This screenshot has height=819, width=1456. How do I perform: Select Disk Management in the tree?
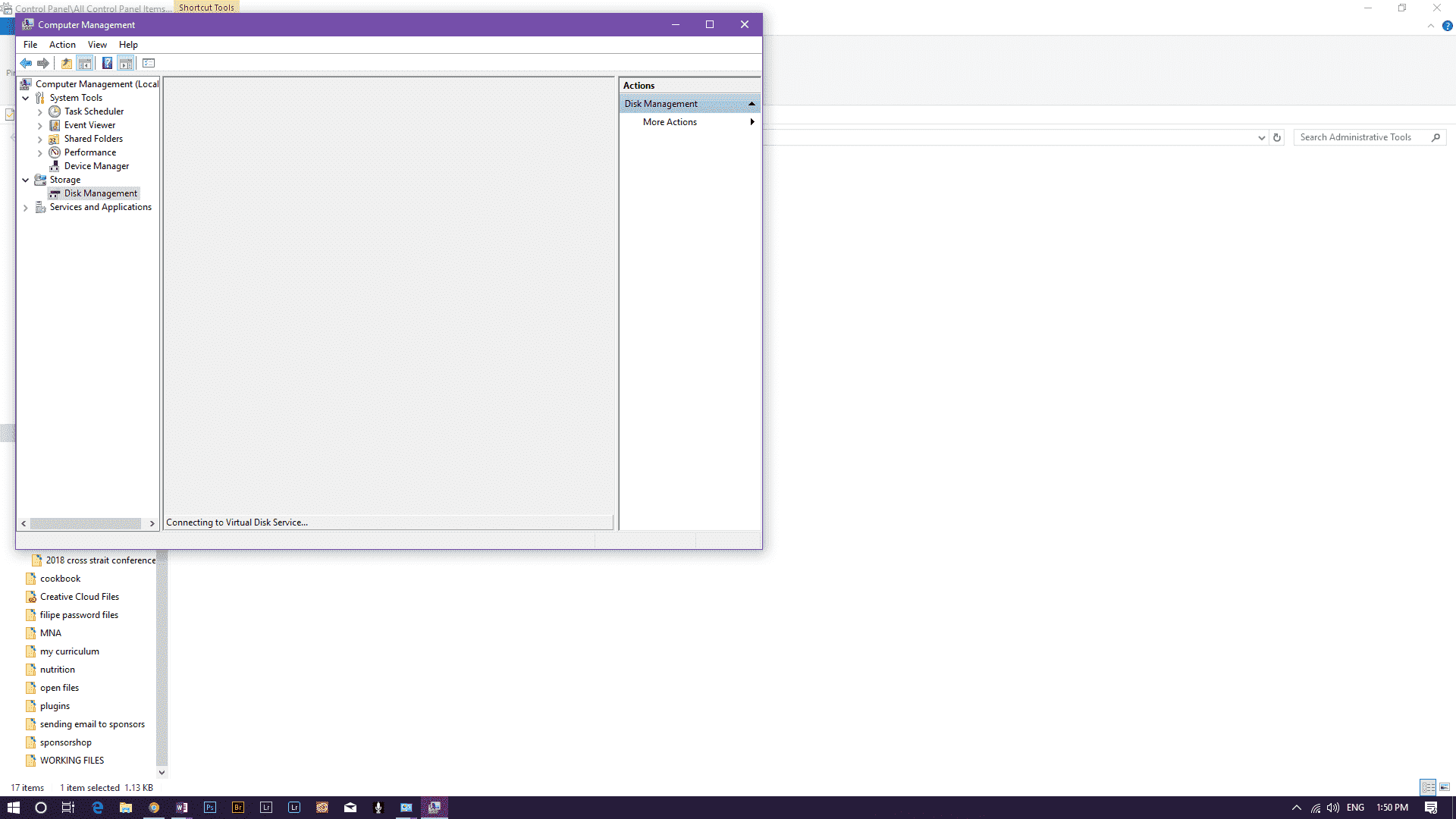click(x=100, y=193)
